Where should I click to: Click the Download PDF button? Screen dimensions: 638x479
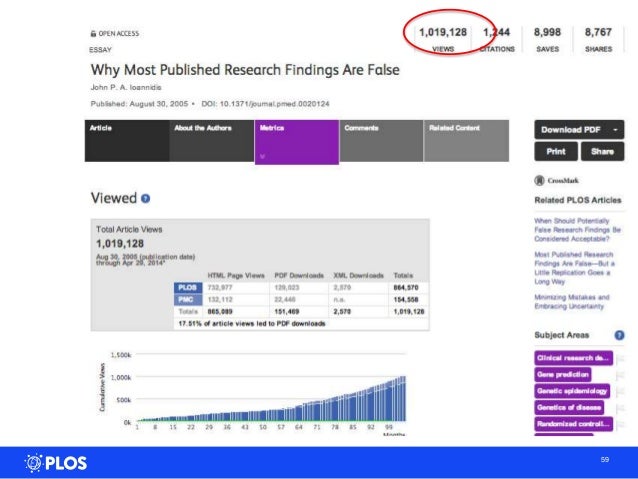tap(579, 130)
